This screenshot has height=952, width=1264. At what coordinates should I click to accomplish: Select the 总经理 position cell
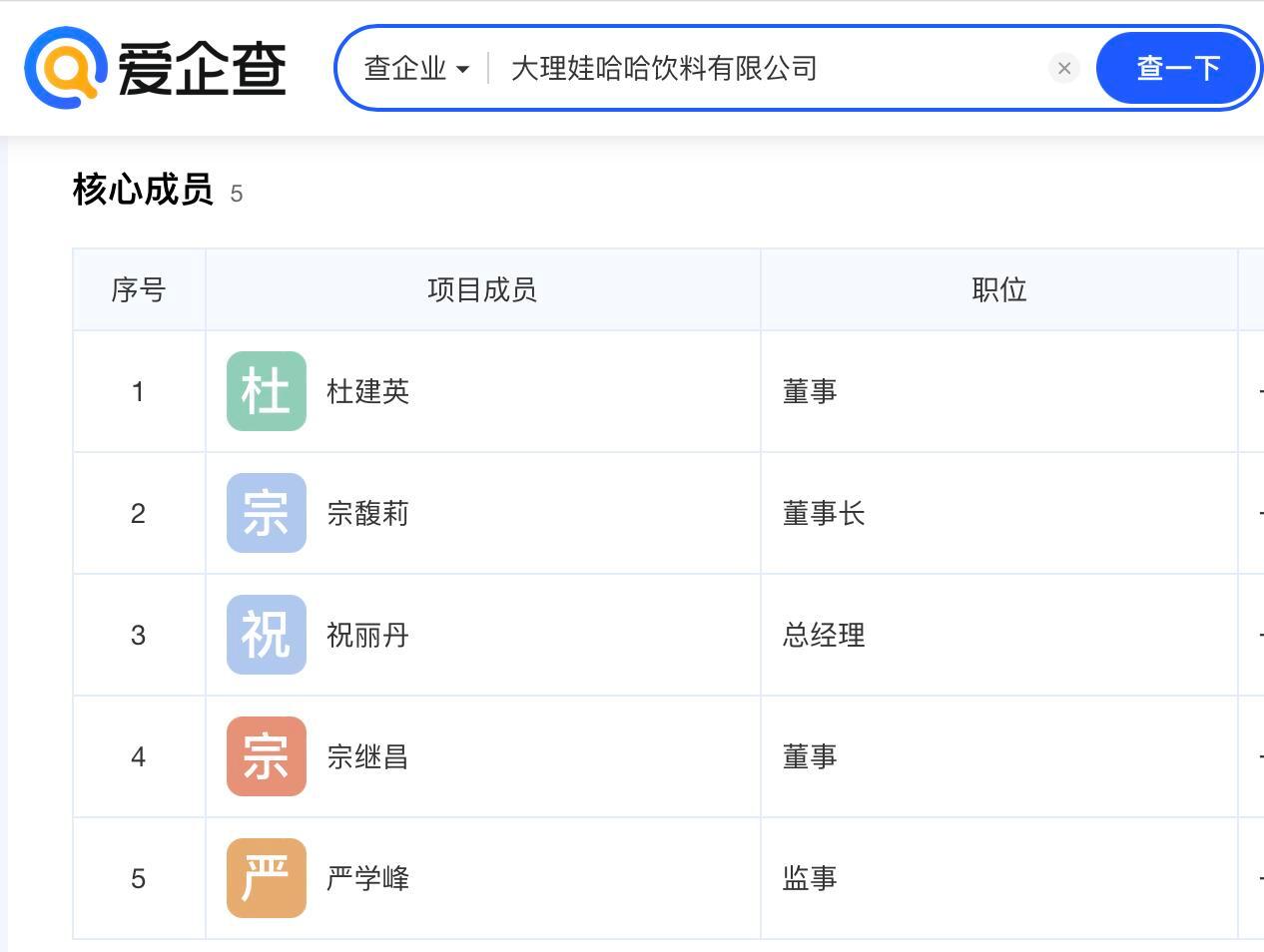click(x=999, y=635)
